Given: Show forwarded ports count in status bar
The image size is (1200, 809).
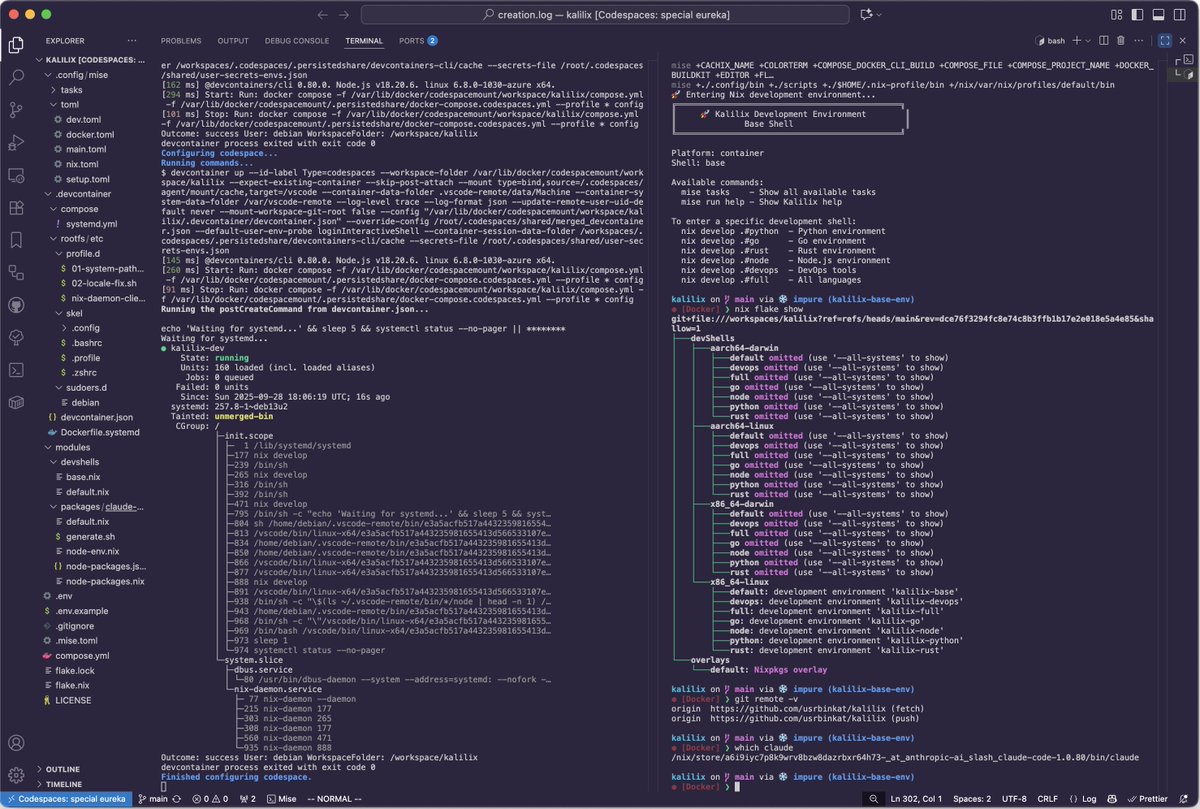Looking at the screenshot, I should click(247, 799).
